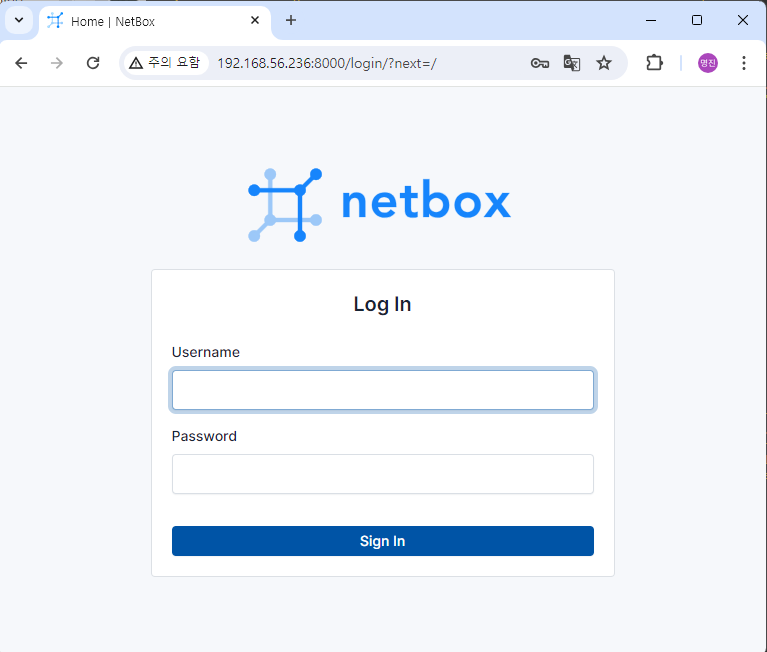Image resolution: width=767 pixels, height=652 pixels.
Task: Focus the Password input field
Action: [383, 474]
